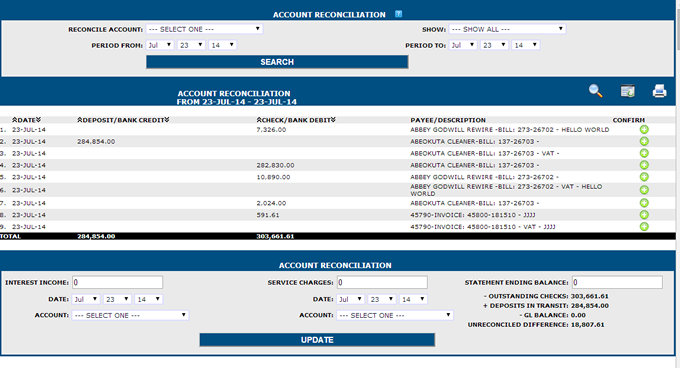Click the 282,830.00 debit amount
Image resolution: width=680 pixels, height=368 pixels.
[275, 165]
